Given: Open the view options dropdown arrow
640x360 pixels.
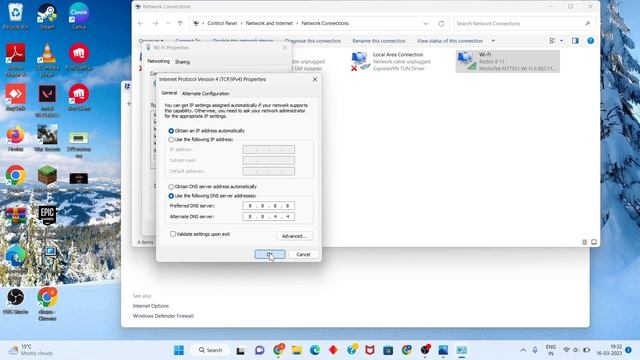Looking at the screenshot, I should click(x=561, y=41).
